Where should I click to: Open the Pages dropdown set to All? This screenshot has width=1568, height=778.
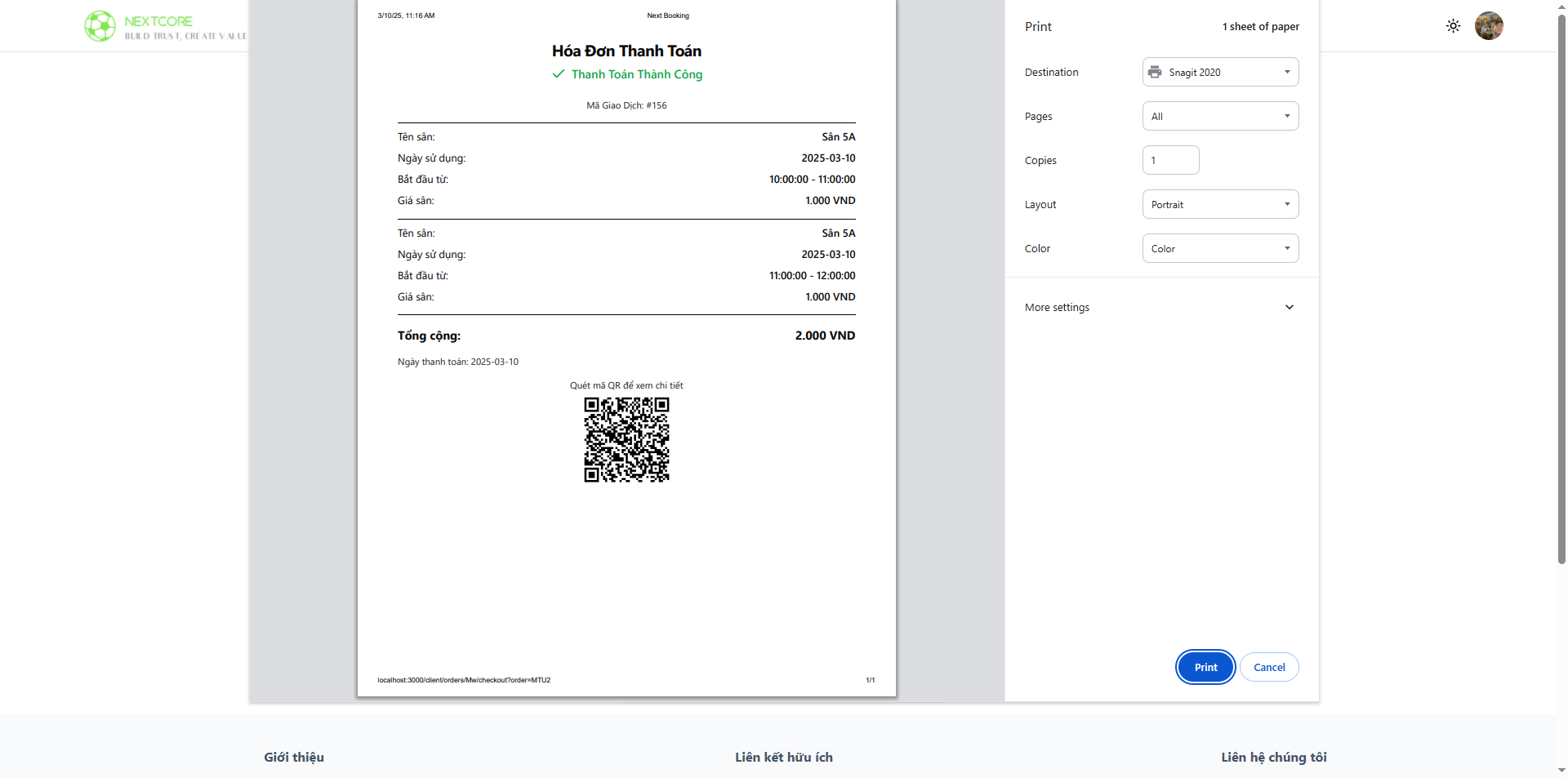click(1220, 117)
